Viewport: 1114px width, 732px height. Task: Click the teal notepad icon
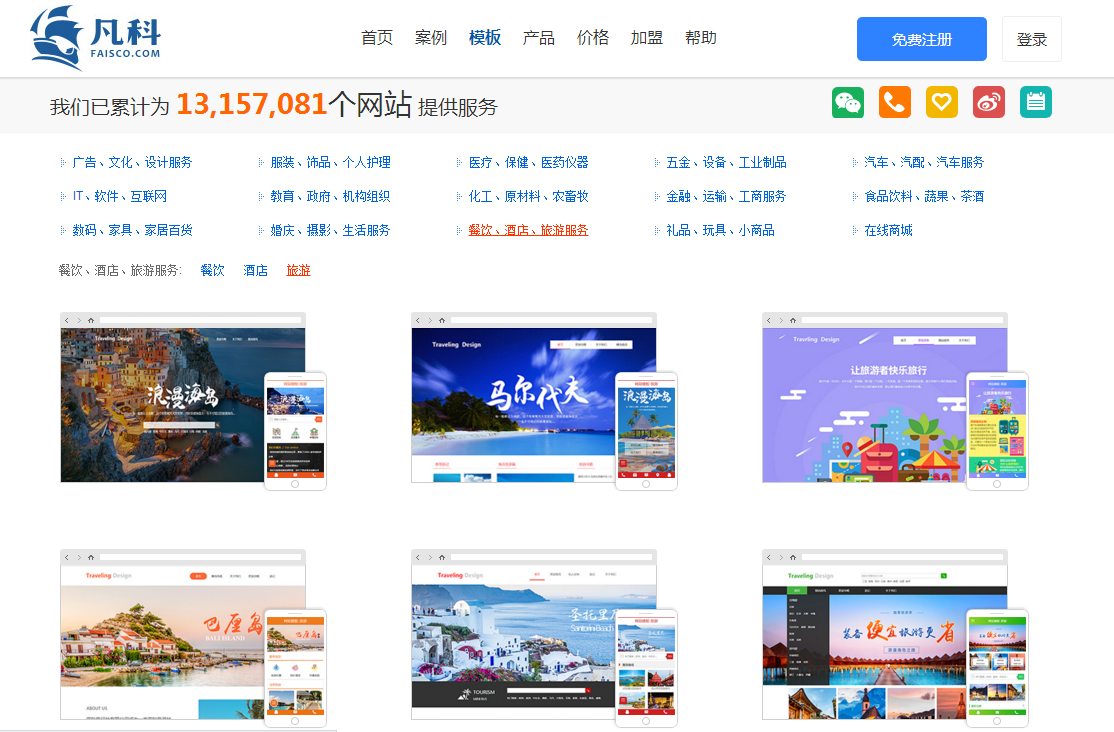click(1036, 102)
